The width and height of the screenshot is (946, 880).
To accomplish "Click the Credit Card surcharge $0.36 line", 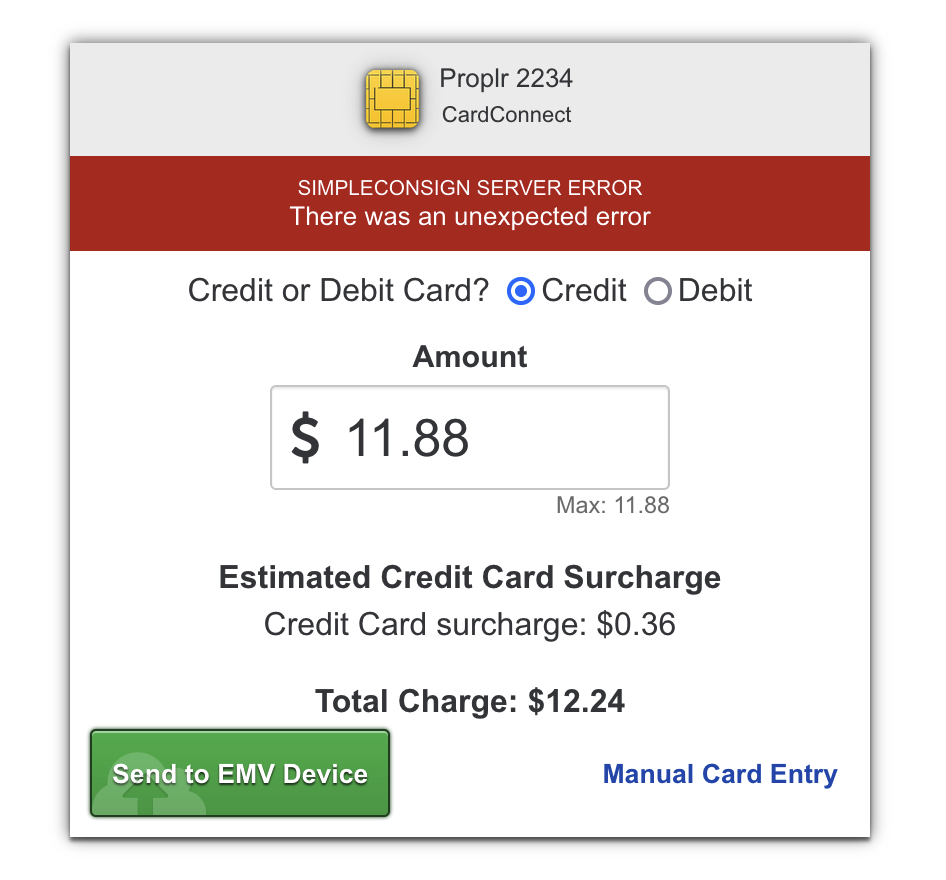I will 470,624.
